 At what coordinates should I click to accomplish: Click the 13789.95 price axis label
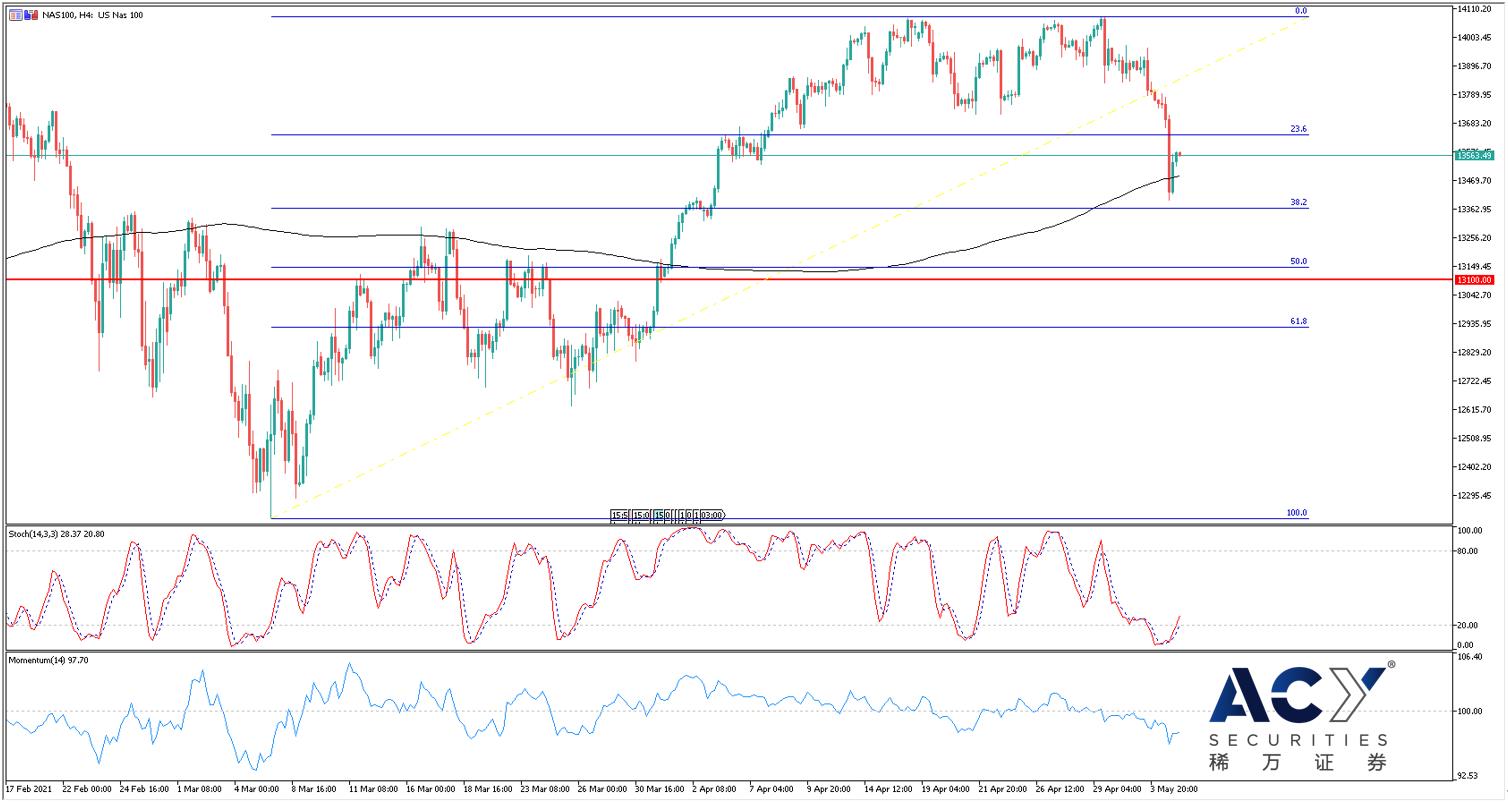(x=1476, y=94)
